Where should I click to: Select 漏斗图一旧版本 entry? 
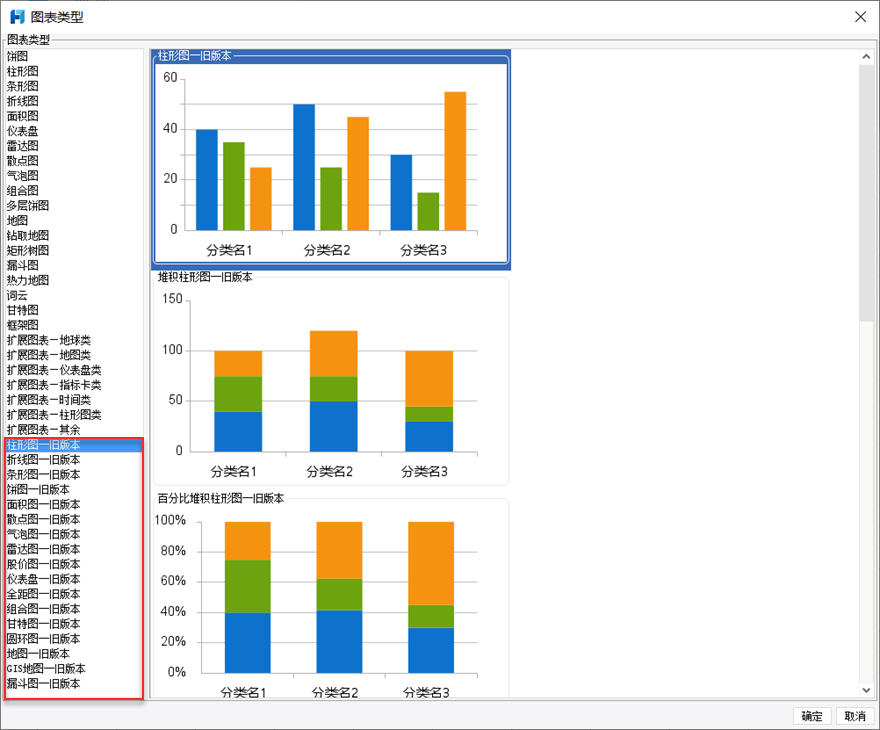coord(43,683)
